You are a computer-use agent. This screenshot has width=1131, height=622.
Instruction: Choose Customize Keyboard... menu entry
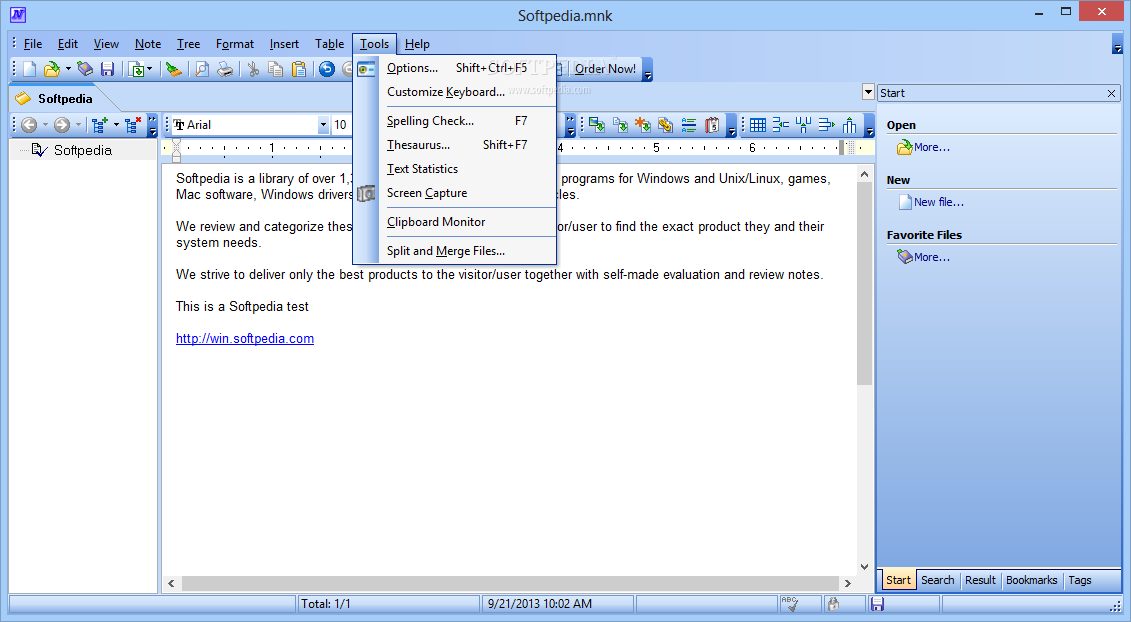[455, 92]
